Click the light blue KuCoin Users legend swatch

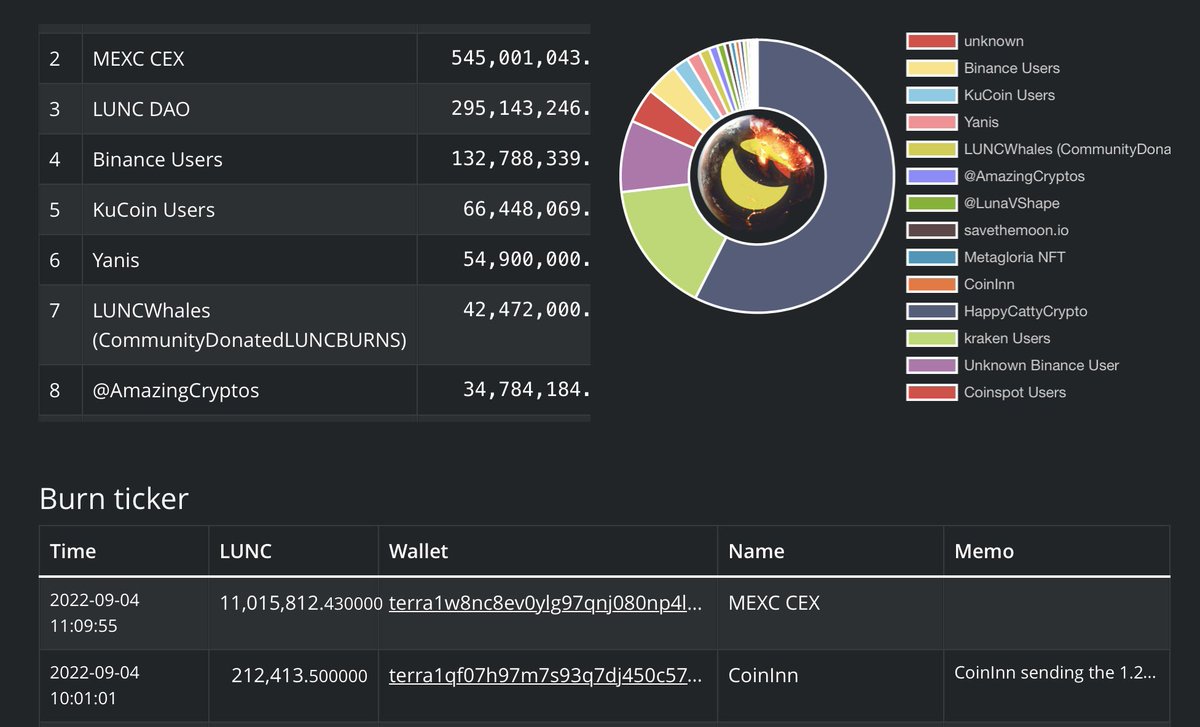point(930,95)
